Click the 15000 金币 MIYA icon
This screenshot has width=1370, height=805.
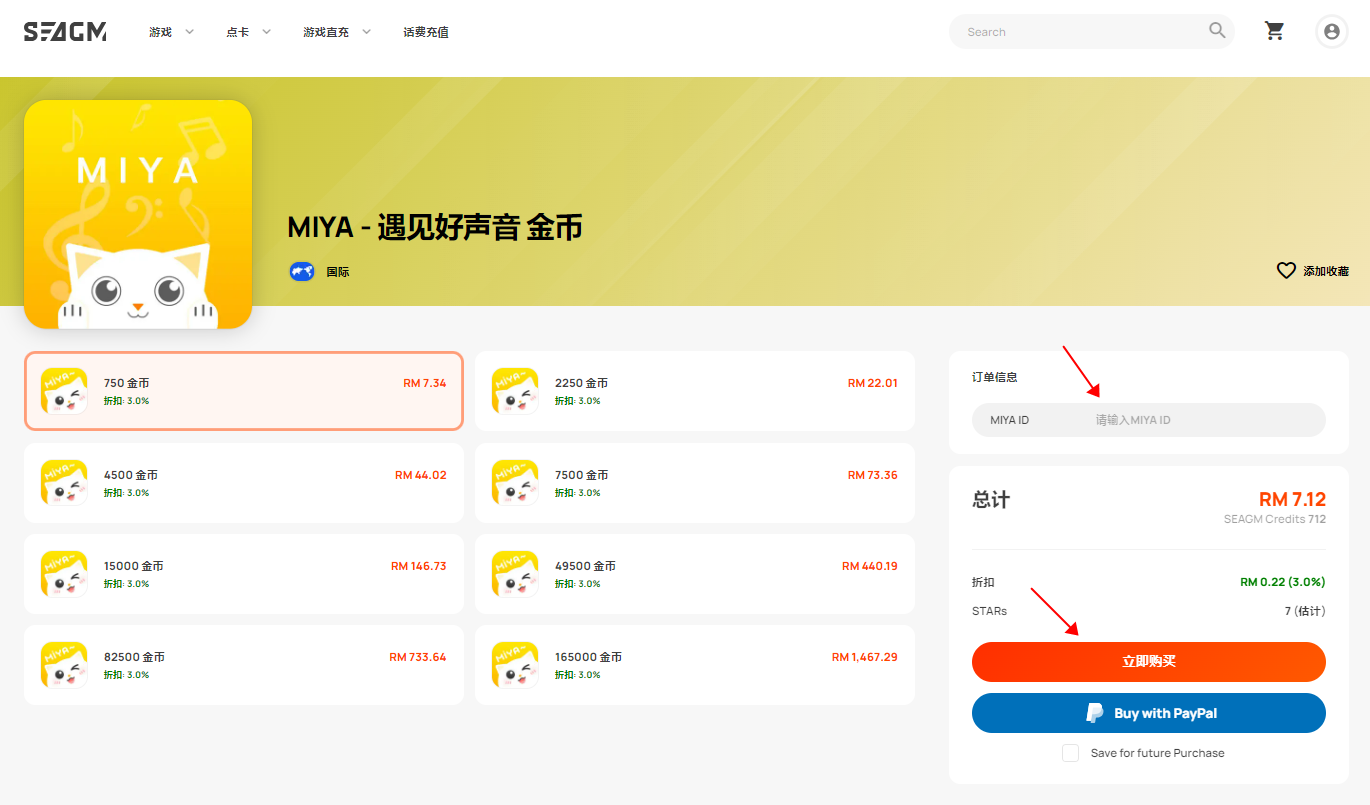pos(64,574)
